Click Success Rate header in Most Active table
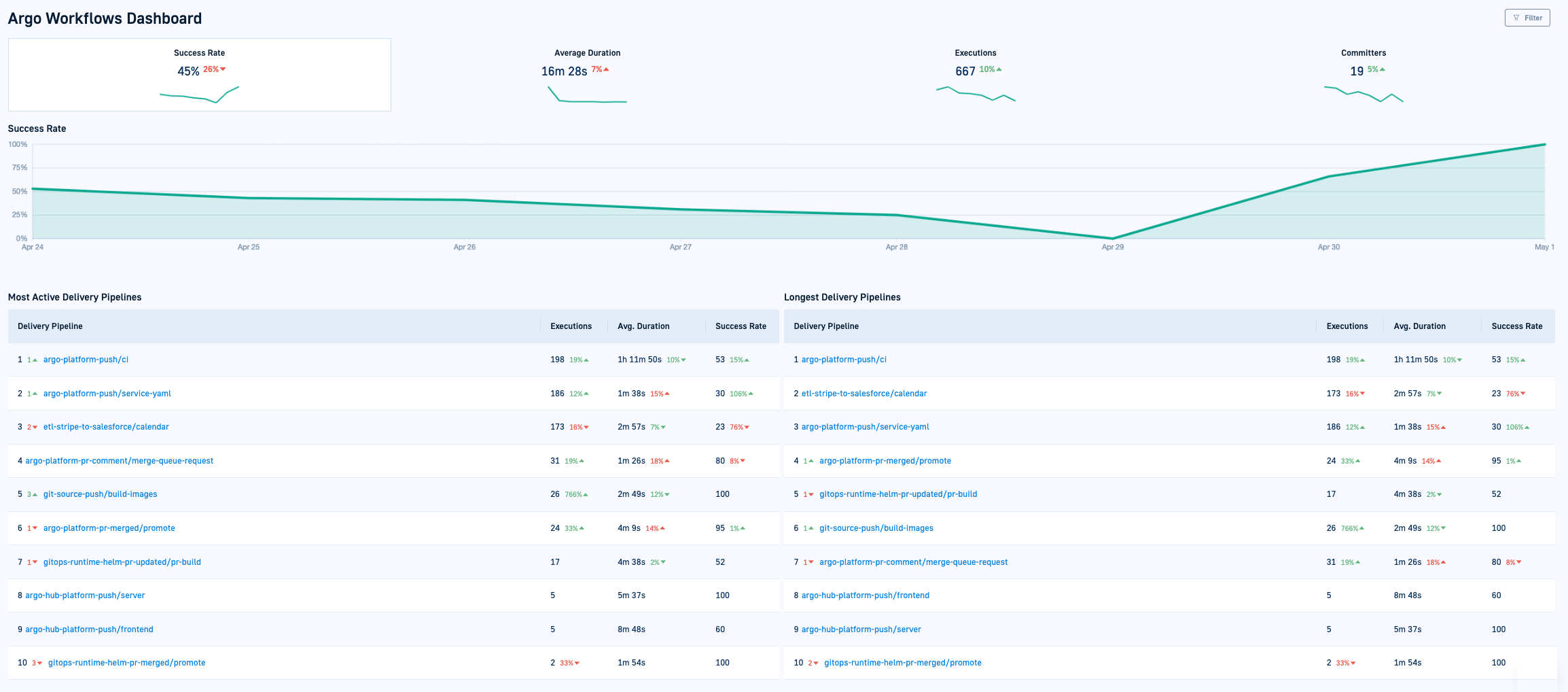This screenshot has height=692, width=1568. point(741,326)
